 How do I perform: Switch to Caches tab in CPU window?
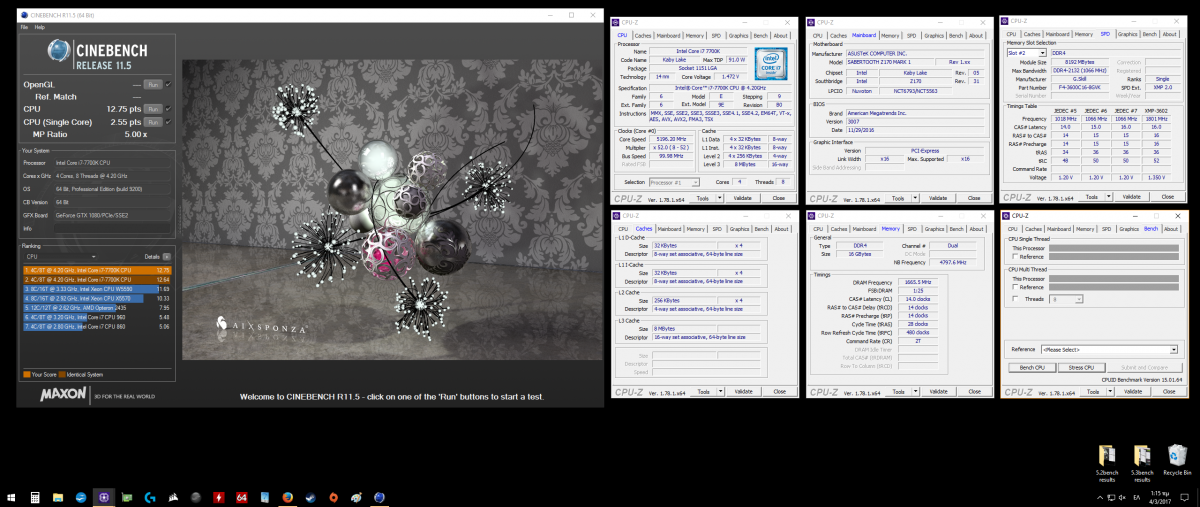click(x=645, y=35)
